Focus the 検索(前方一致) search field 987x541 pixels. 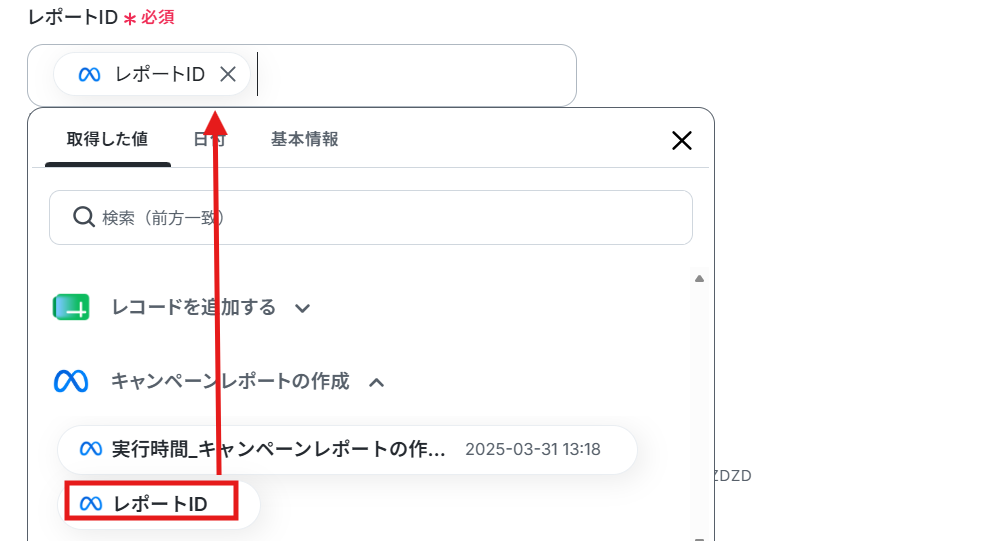pyautogui.click(x=371, y=217)
